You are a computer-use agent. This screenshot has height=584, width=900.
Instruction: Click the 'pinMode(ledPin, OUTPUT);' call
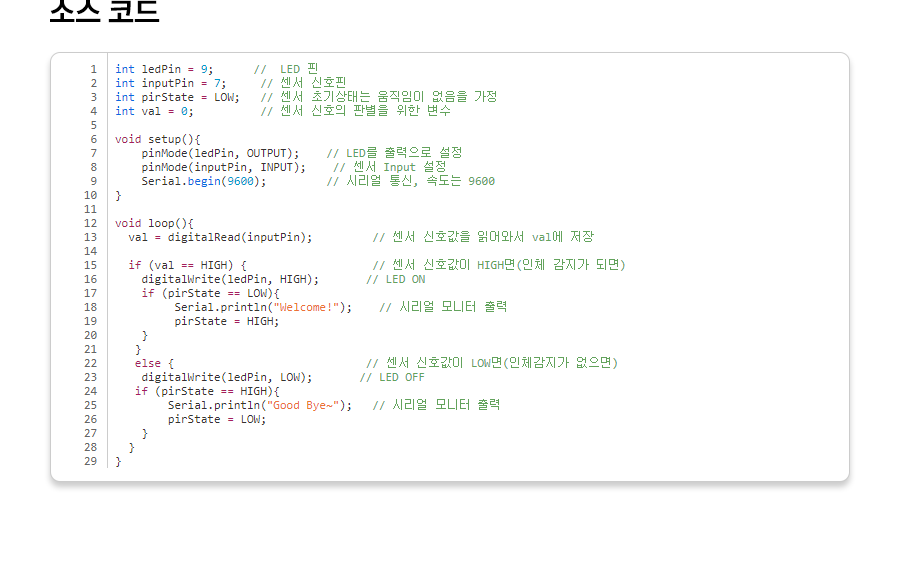pyautogui.click(x=220, y=153)
